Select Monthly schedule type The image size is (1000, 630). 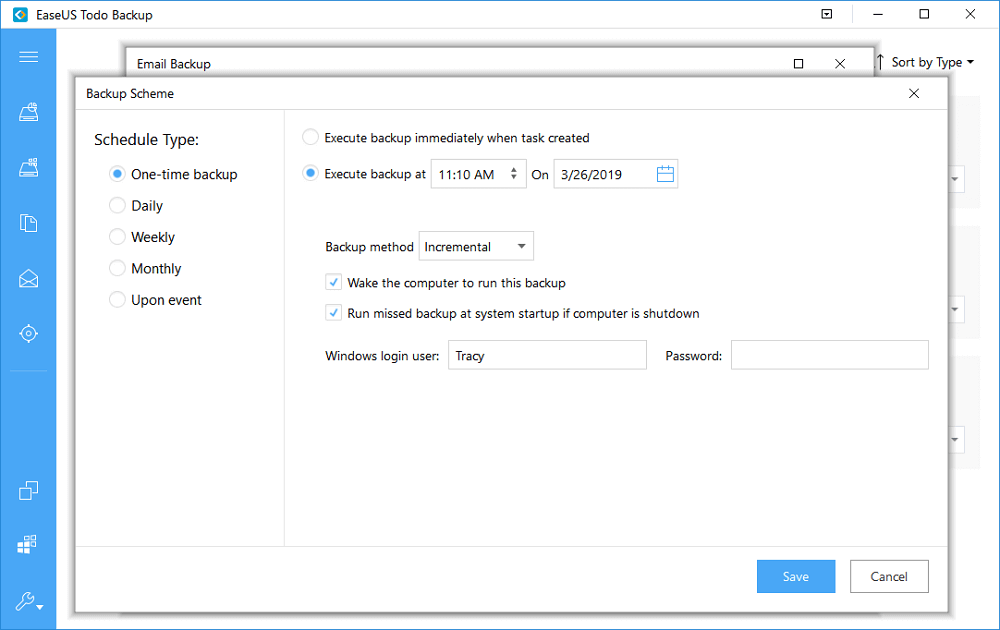[x=145, y=268]
